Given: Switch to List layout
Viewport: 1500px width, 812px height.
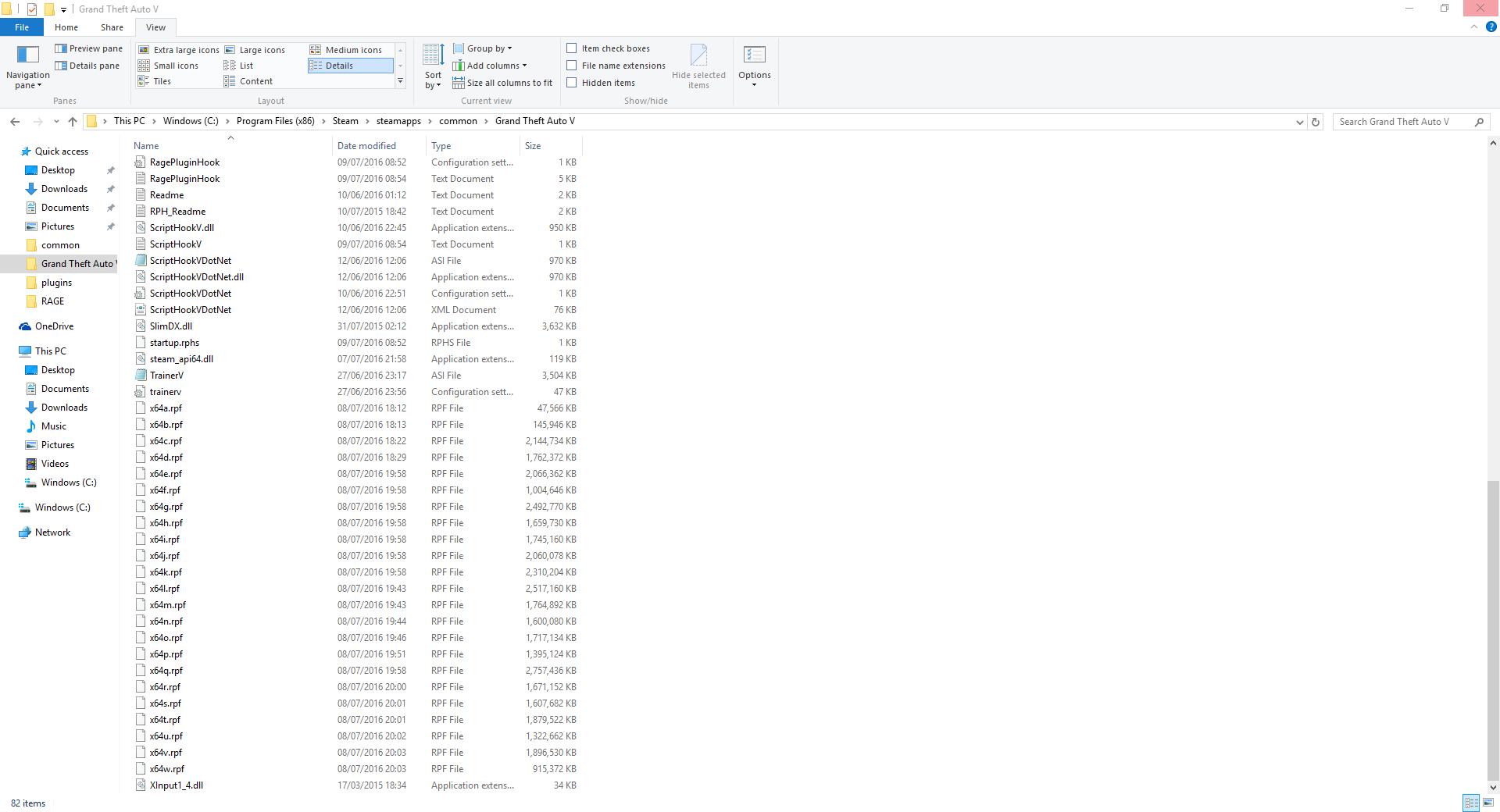Looking at the screenshot, I should (239, 66).
